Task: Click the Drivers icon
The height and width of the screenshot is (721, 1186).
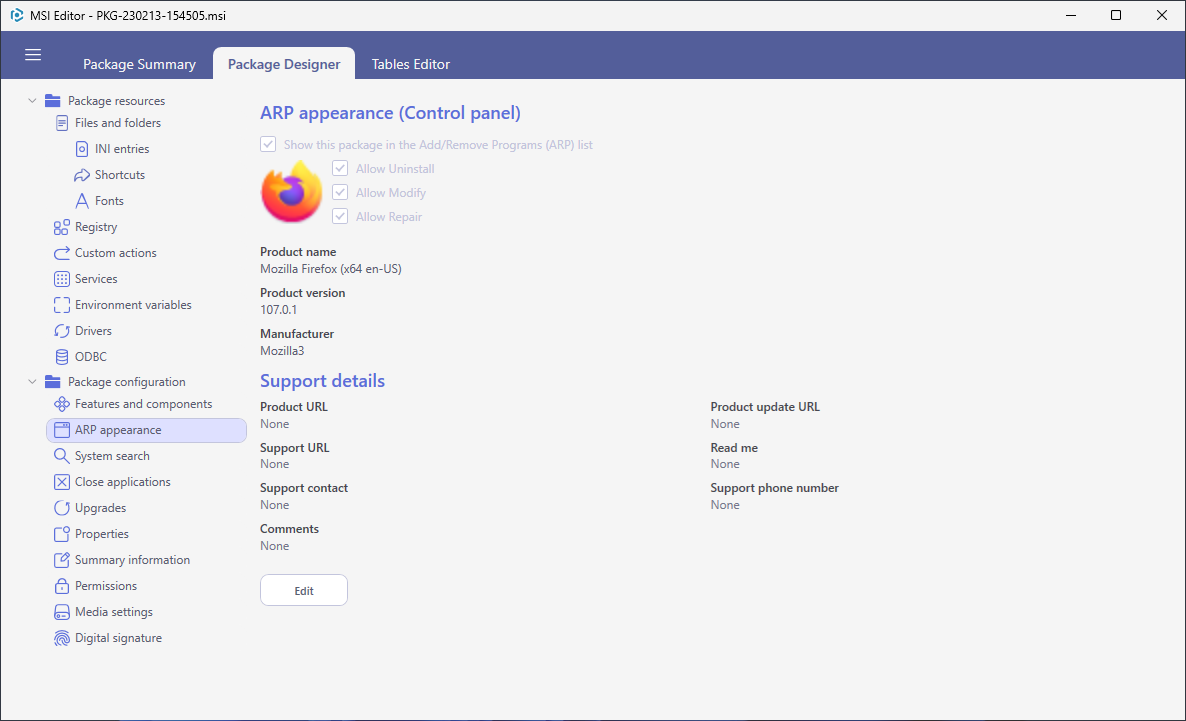Action: [61, 331]
